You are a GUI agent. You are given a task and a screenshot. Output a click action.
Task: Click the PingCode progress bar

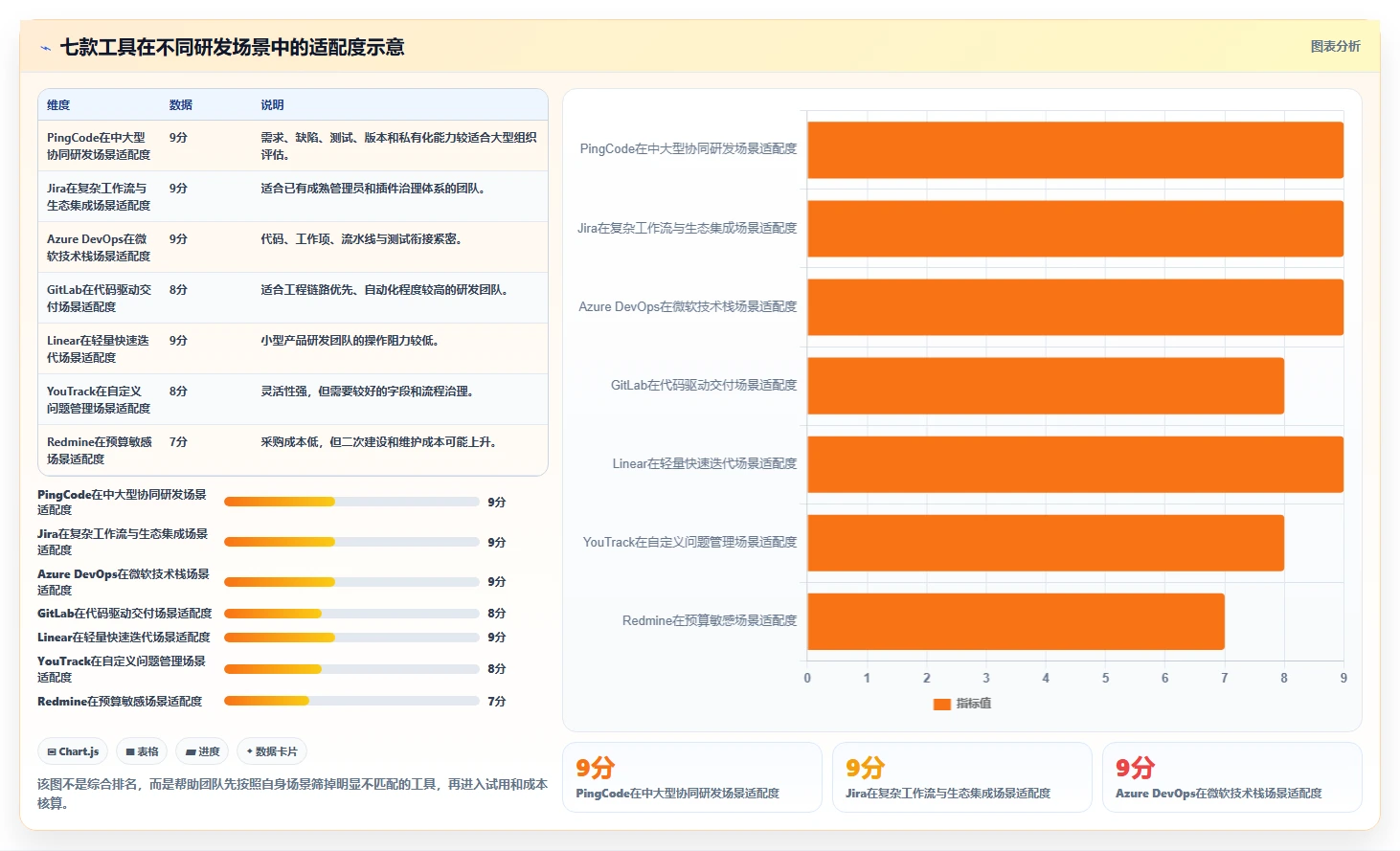(351, 502)
